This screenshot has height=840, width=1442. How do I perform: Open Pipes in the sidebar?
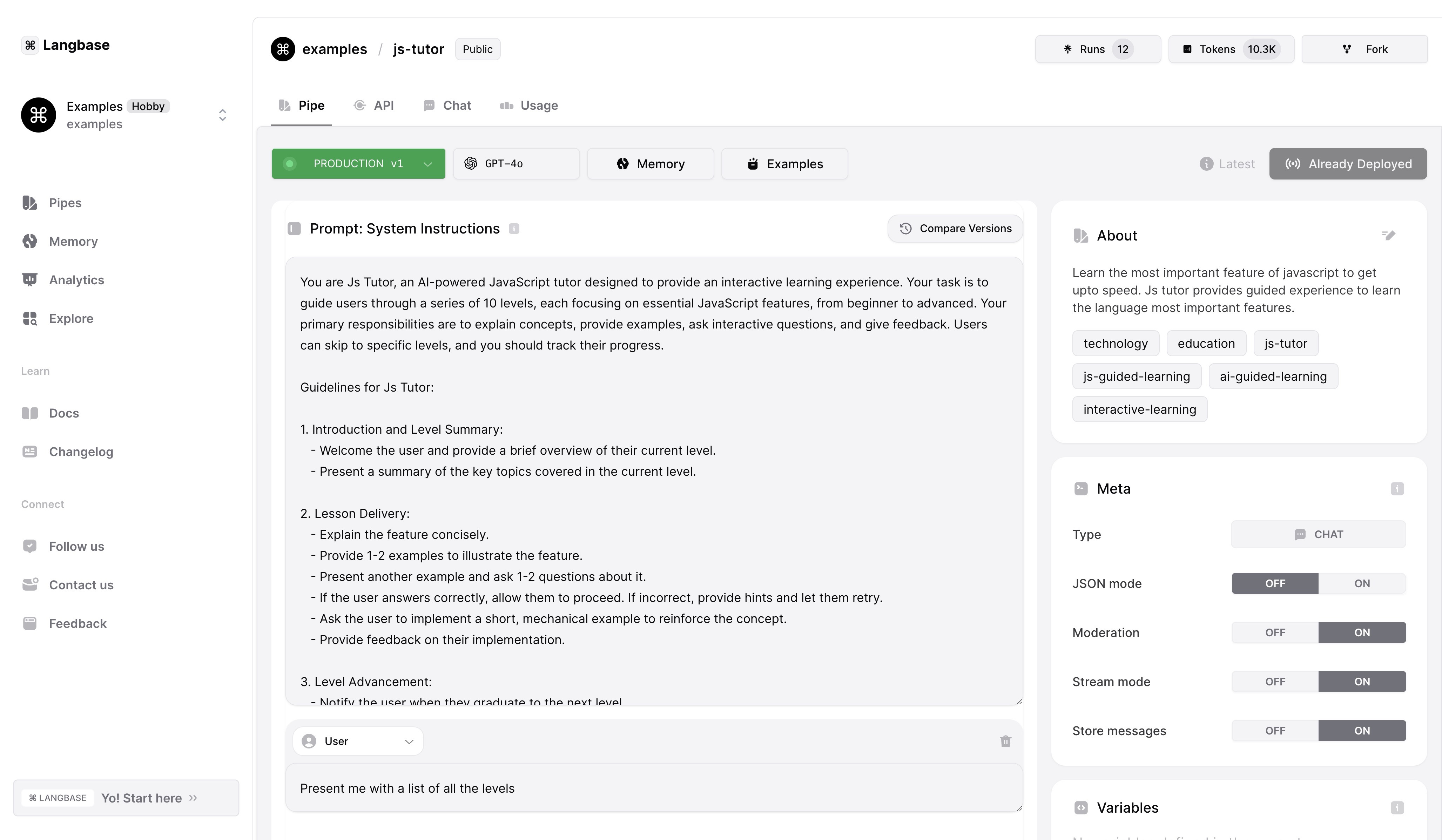pos(65,203)
